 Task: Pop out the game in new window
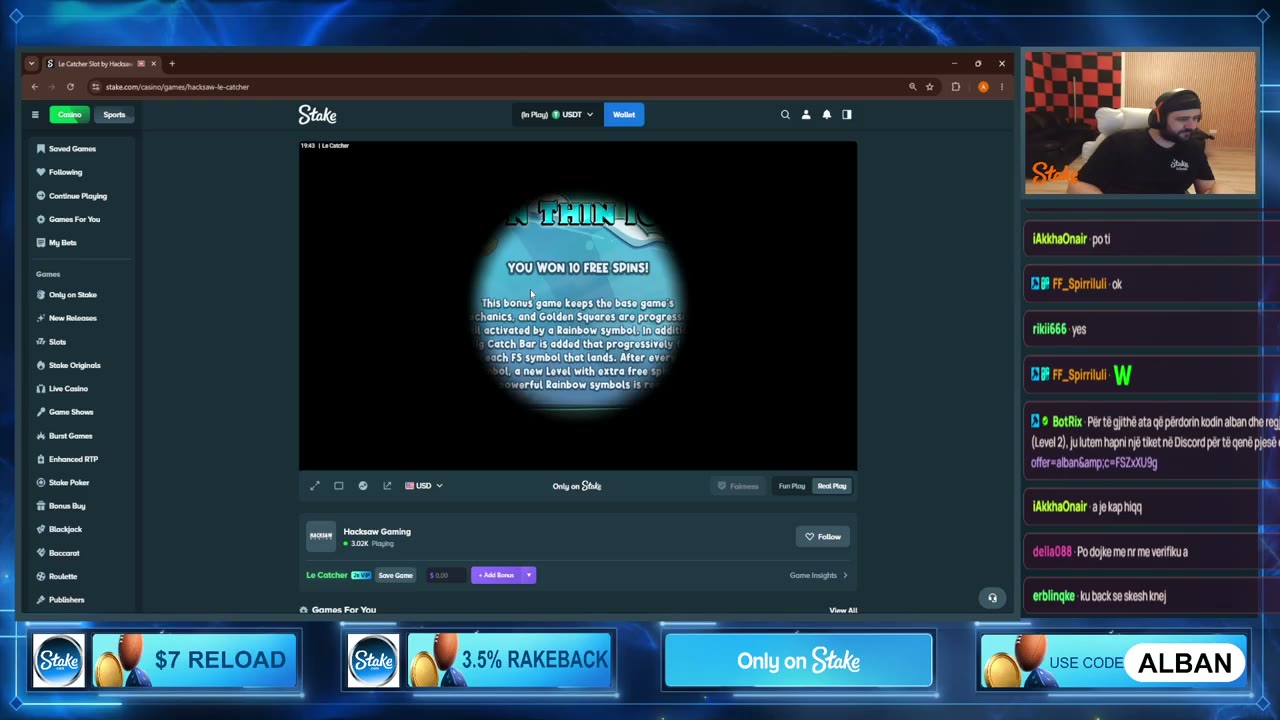click(387, 486)
